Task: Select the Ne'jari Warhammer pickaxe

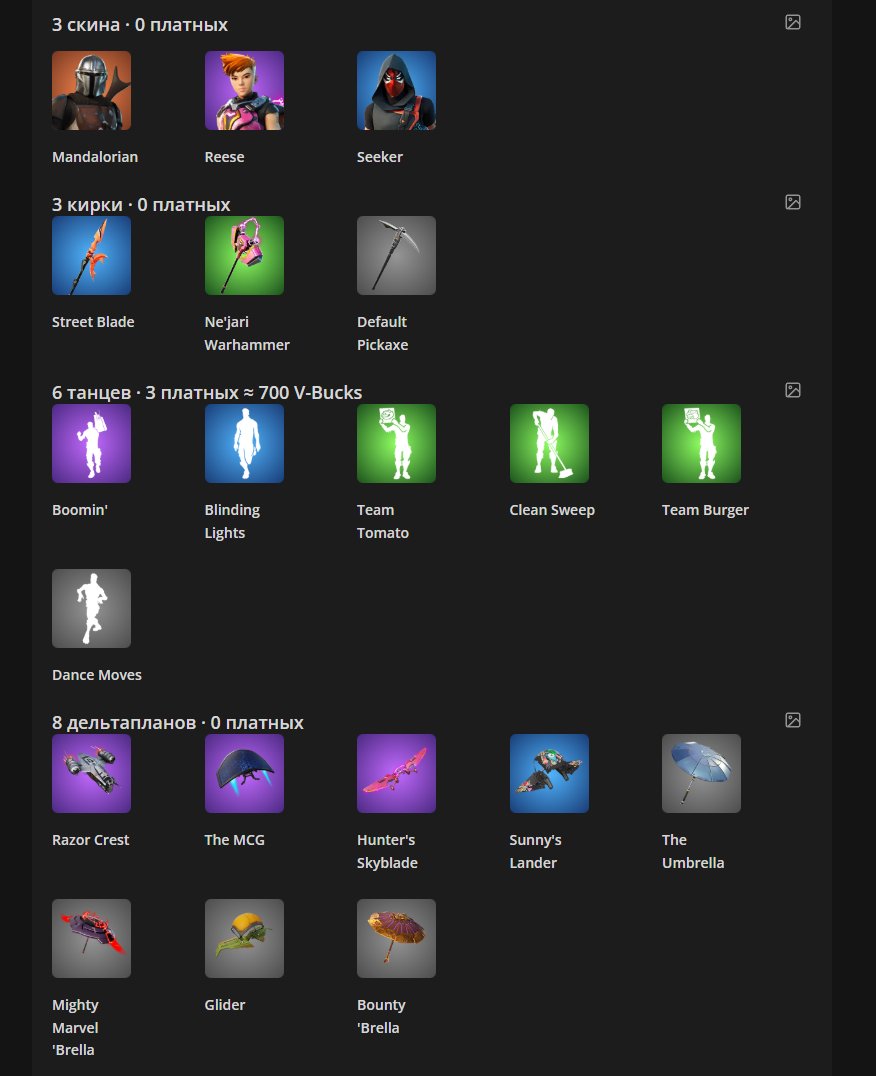Action: (244, 256)
